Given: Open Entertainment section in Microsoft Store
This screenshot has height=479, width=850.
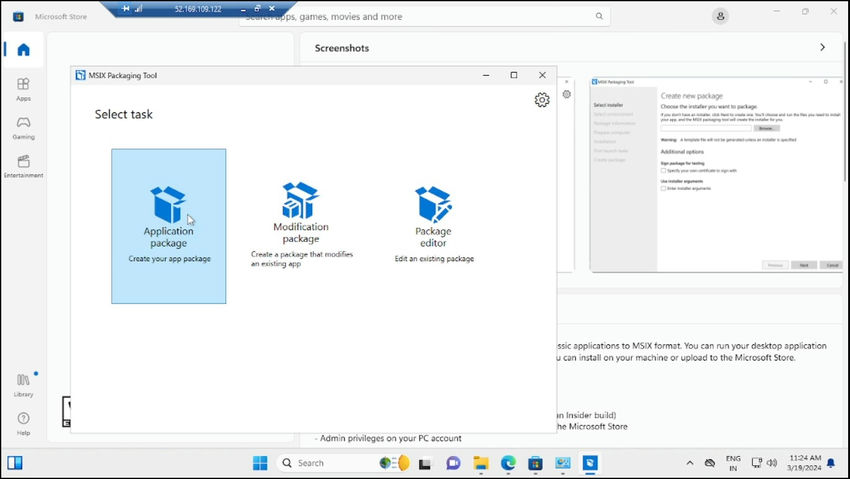Looking at the screenshot, I should [23, 166].
